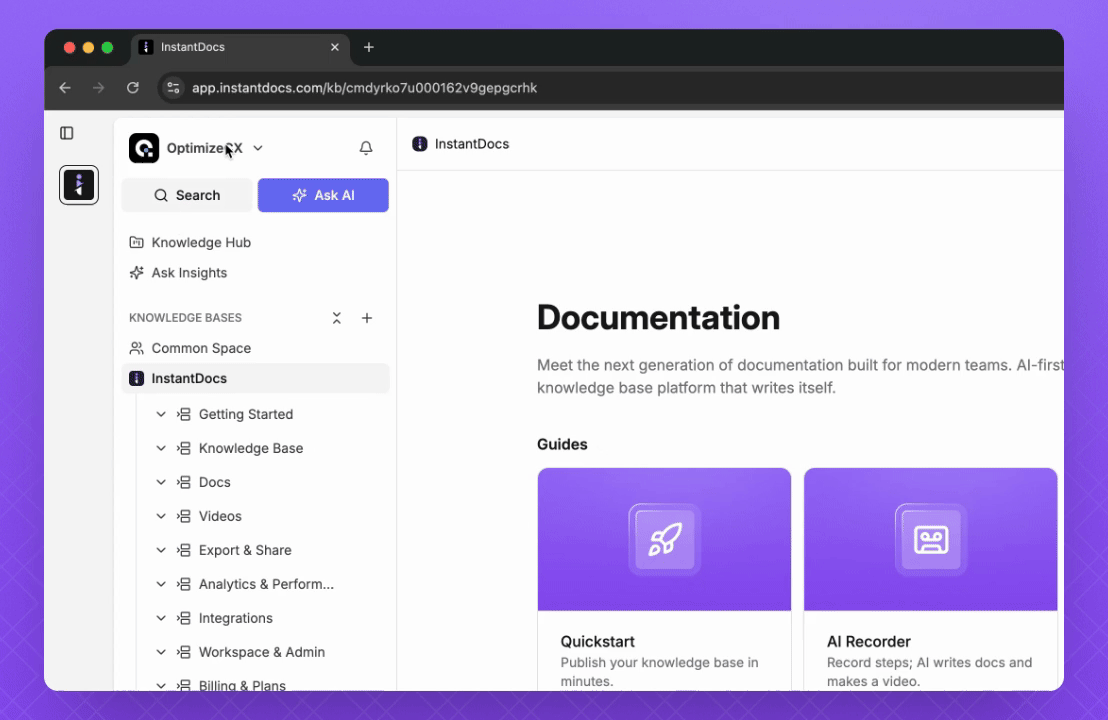1108x720 pixels.
Task: Select the InstantDocs workspace icon in left rail
Action: pos(79,185)
